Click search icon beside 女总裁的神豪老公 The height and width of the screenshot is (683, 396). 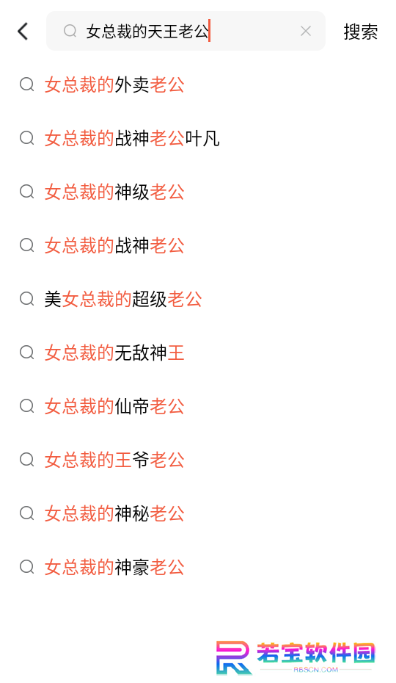(27, 567)
